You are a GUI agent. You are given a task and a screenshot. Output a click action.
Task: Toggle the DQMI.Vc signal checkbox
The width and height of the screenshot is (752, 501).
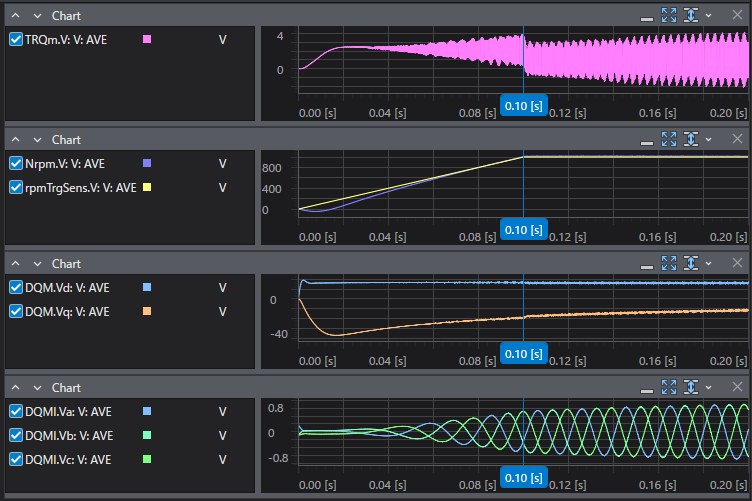(16, 459)
